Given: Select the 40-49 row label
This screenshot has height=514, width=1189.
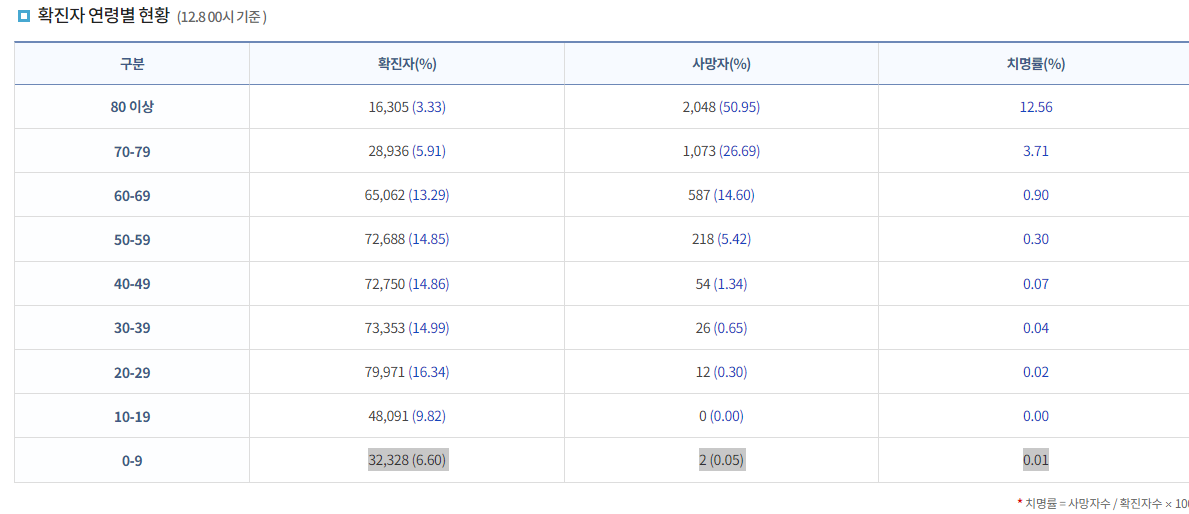Looking at the screenshot, I should [x=132, y=284].
